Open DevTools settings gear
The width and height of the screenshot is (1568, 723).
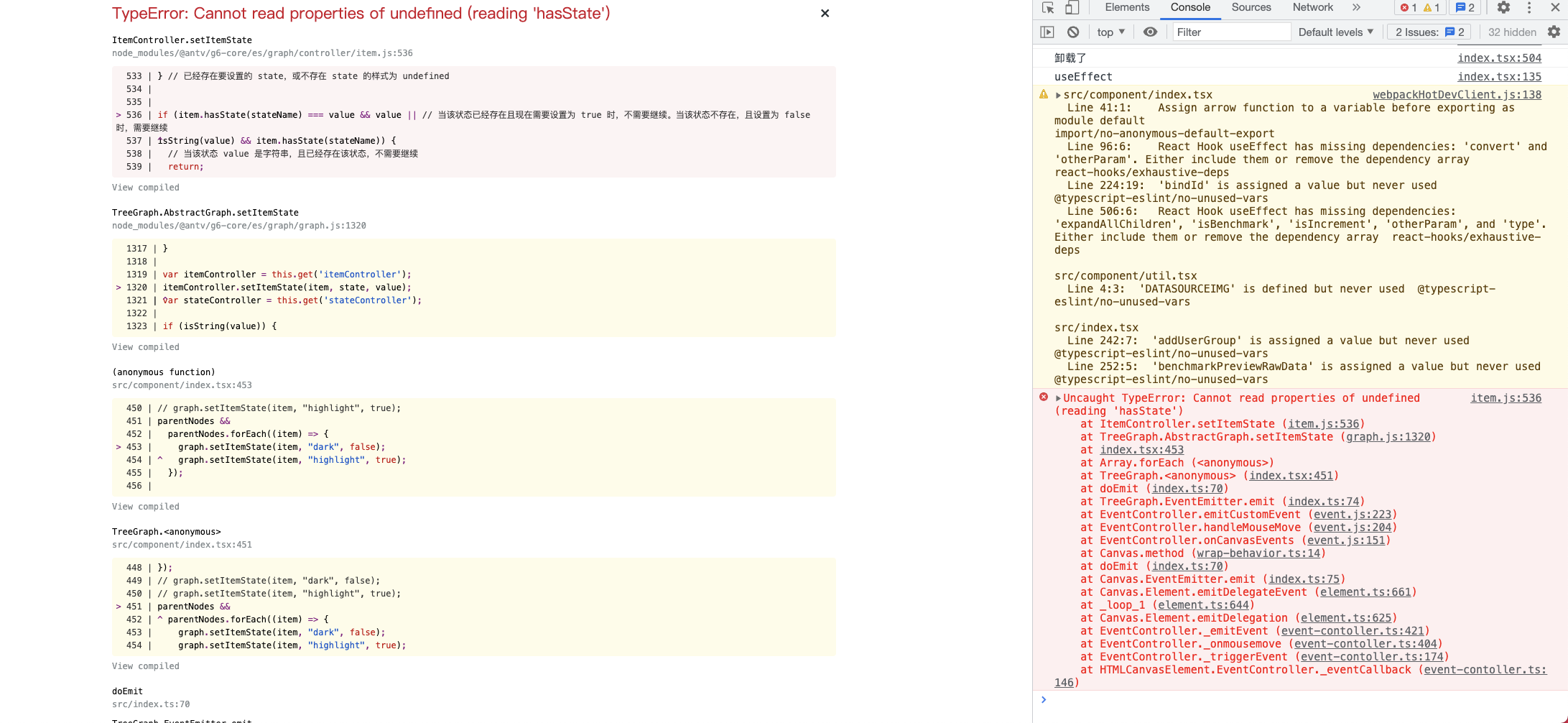pyautogui.click(x=1503, y=7)
